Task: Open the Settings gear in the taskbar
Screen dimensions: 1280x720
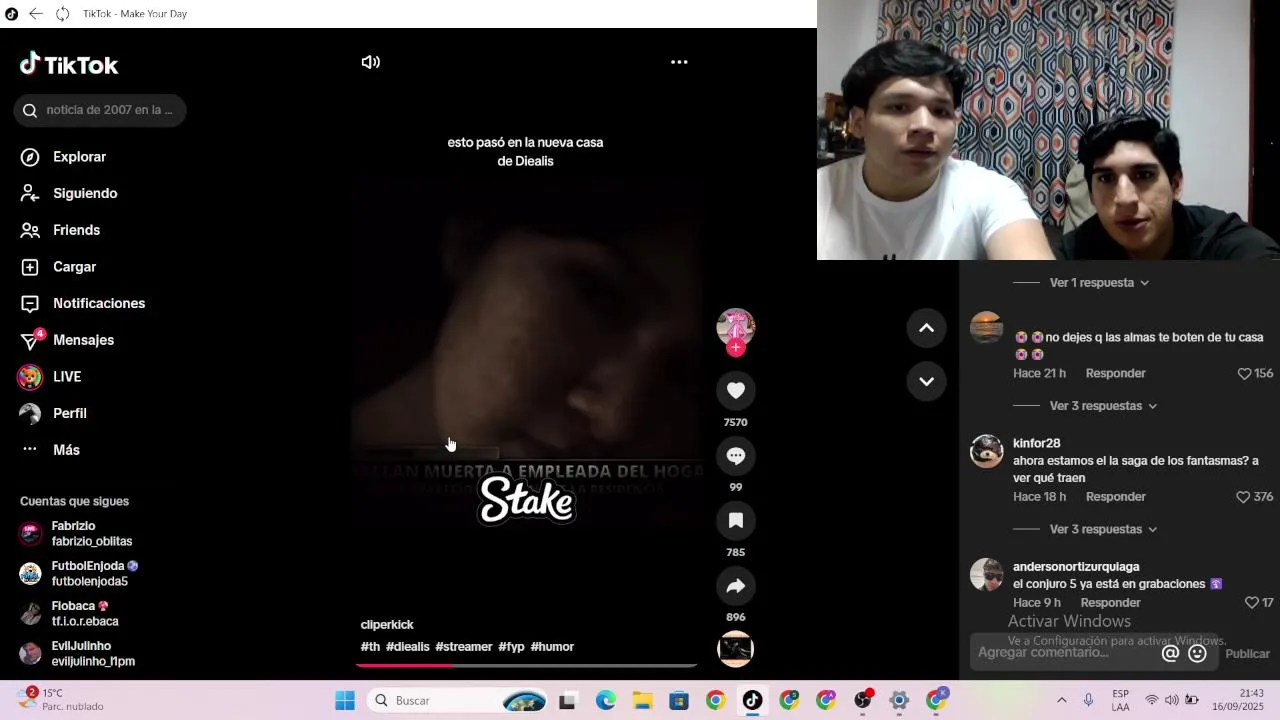Action: point(899,701)
